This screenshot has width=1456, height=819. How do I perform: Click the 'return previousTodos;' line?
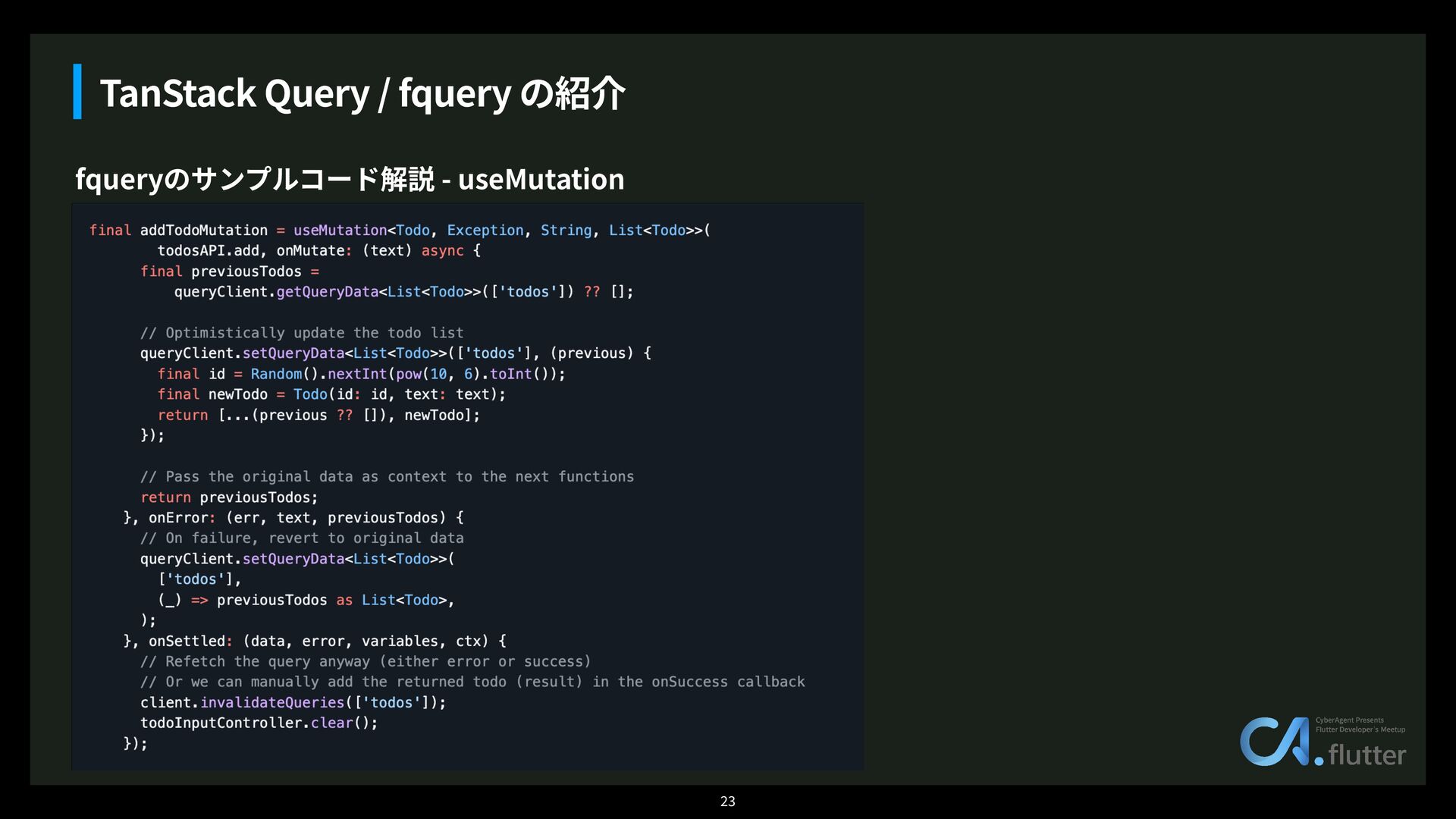[x=229, y=497]
